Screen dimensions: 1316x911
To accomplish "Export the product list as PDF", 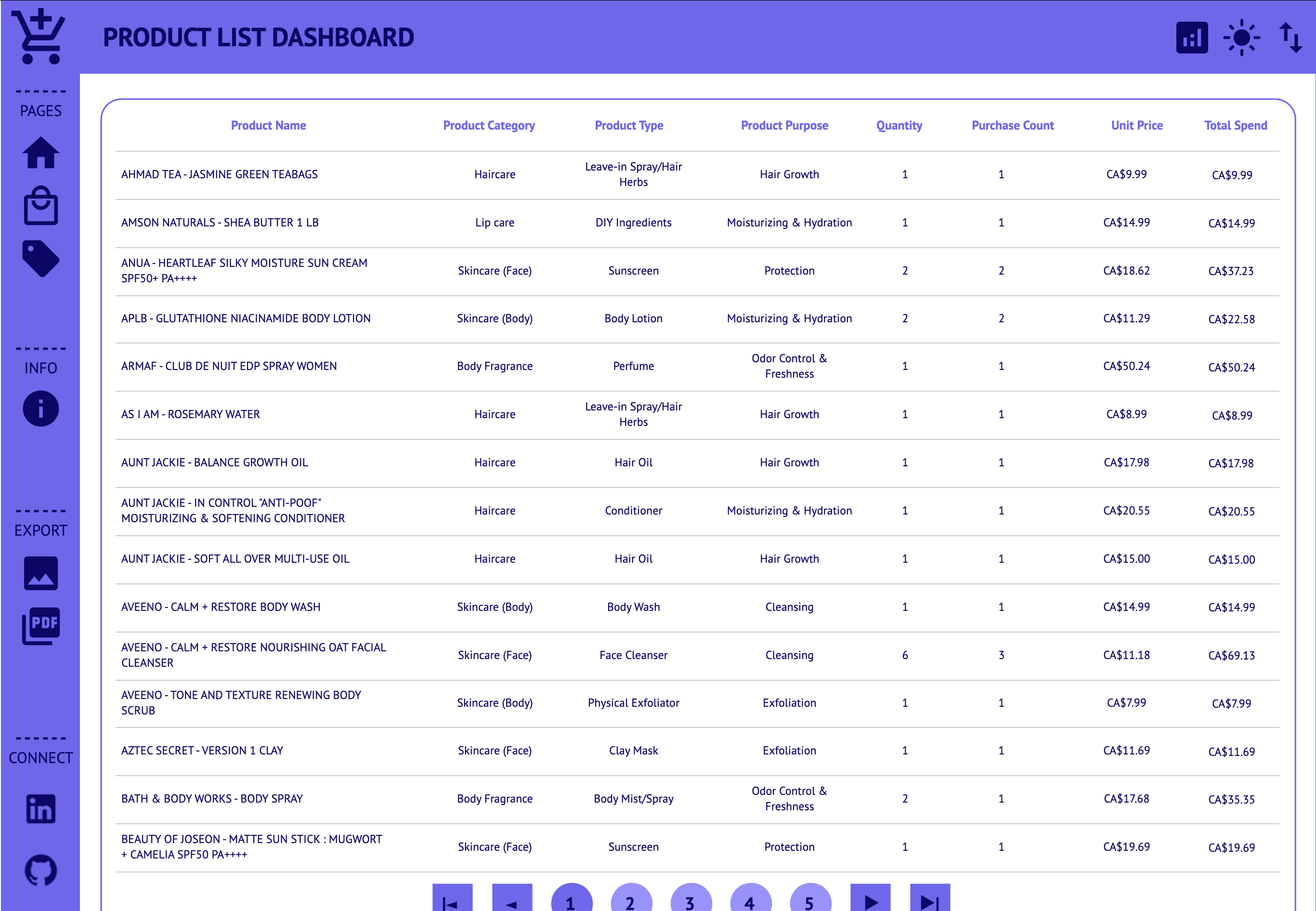I will pos(40,625).
